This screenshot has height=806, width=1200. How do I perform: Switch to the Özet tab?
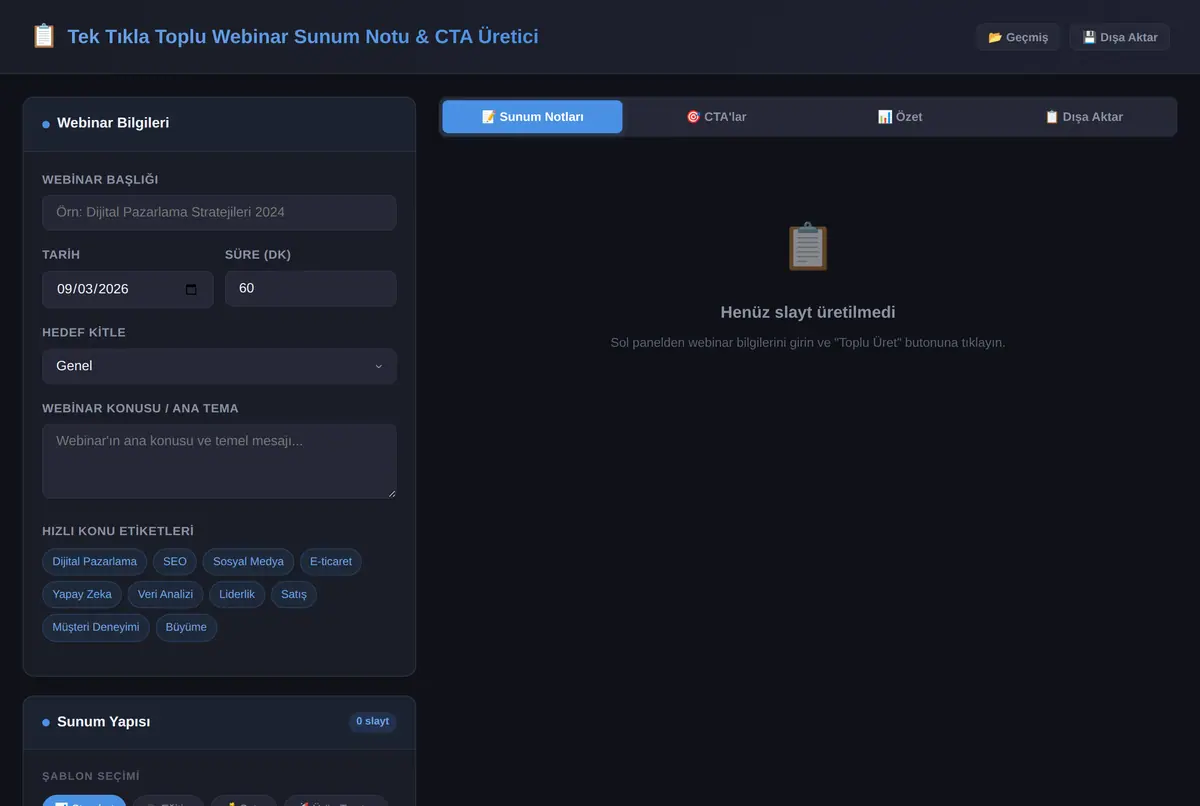(x=900, y=117)
